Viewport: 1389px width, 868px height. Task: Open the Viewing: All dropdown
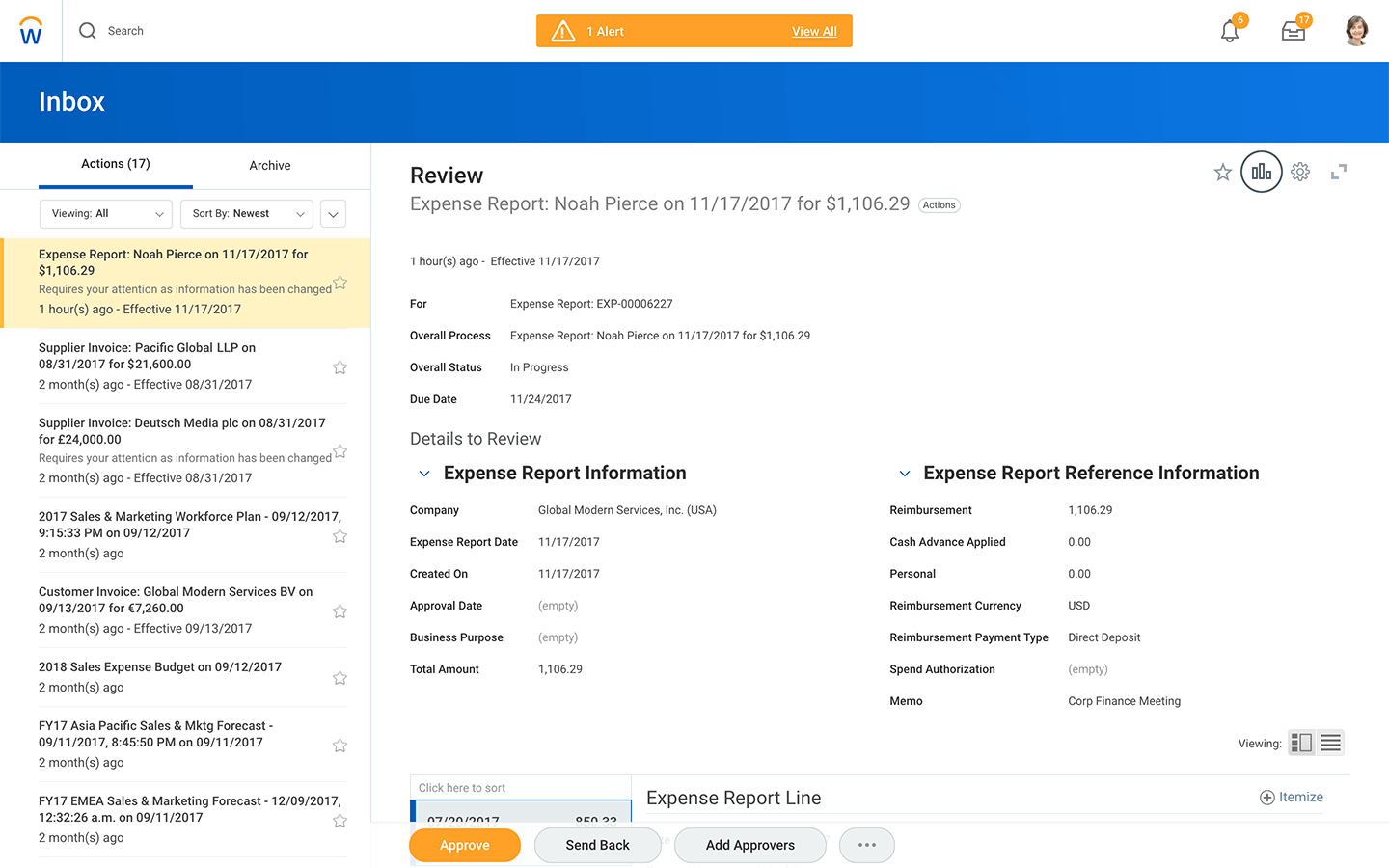click(106, 214)
